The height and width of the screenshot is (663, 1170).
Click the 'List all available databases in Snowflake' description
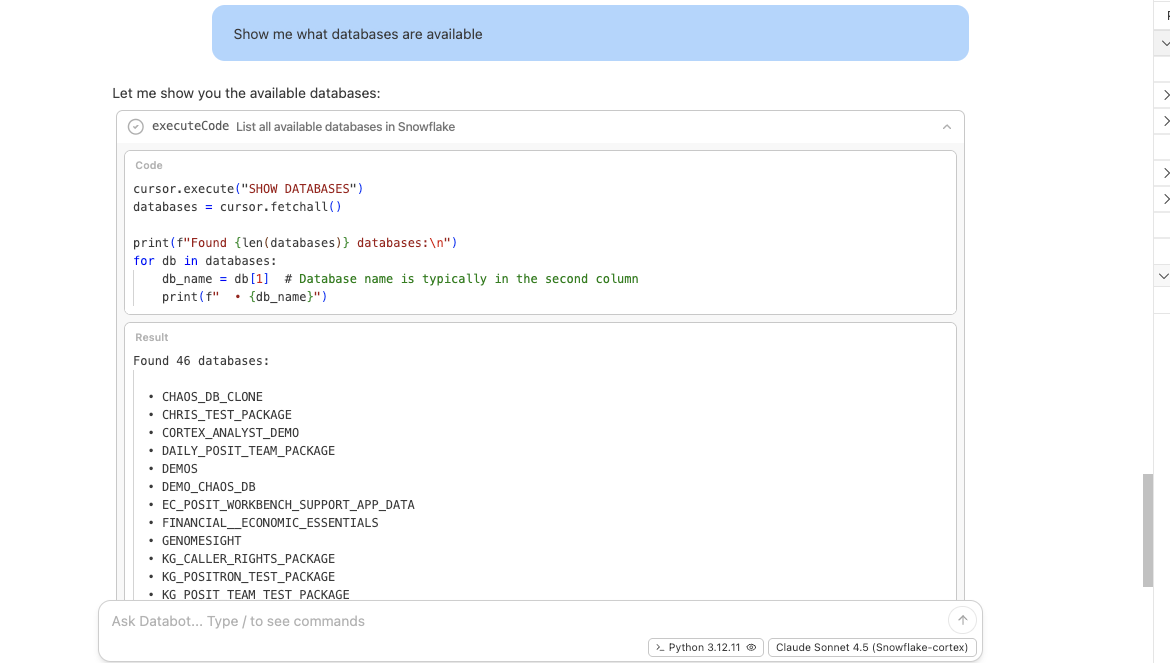pos(345,127)
